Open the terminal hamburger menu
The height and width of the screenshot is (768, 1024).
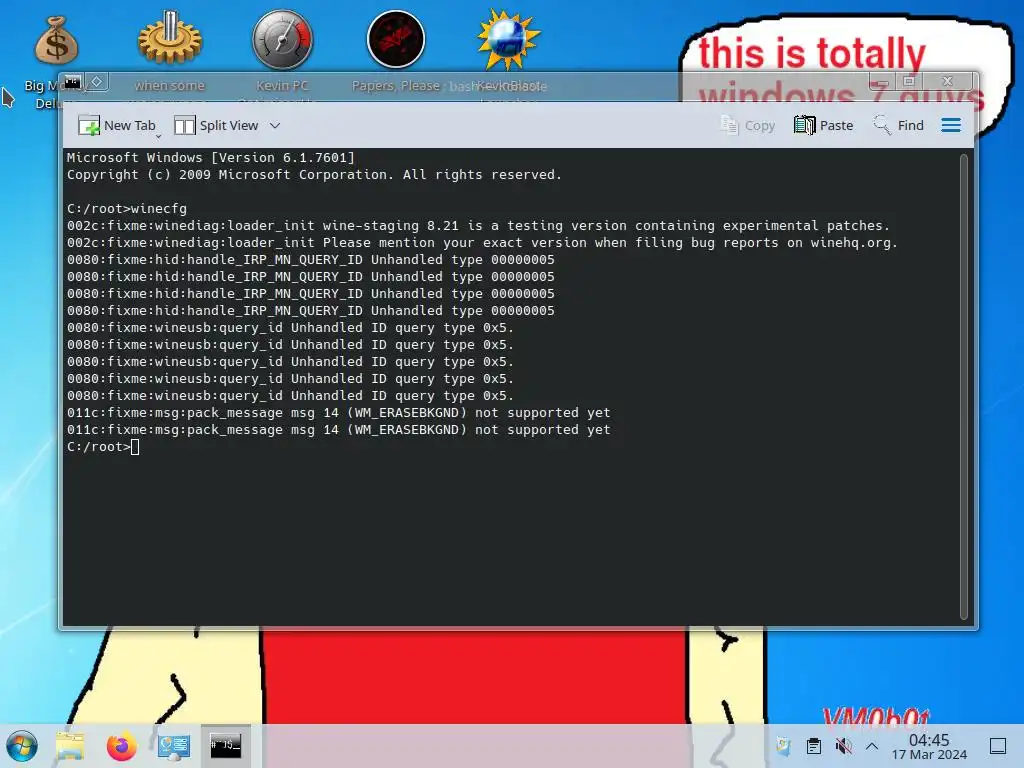[951, 125]
